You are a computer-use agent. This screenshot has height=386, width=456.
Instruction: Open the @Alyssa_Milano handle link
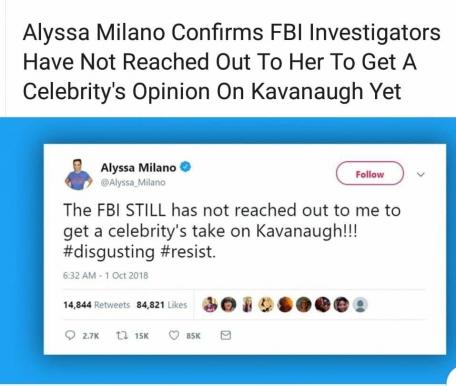pos(133,182)
